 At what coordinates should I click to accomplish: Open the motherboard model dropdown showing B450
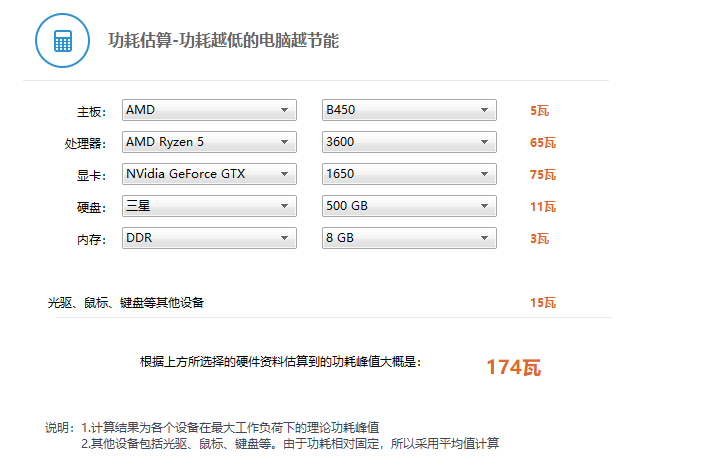(x=409, y=110)
